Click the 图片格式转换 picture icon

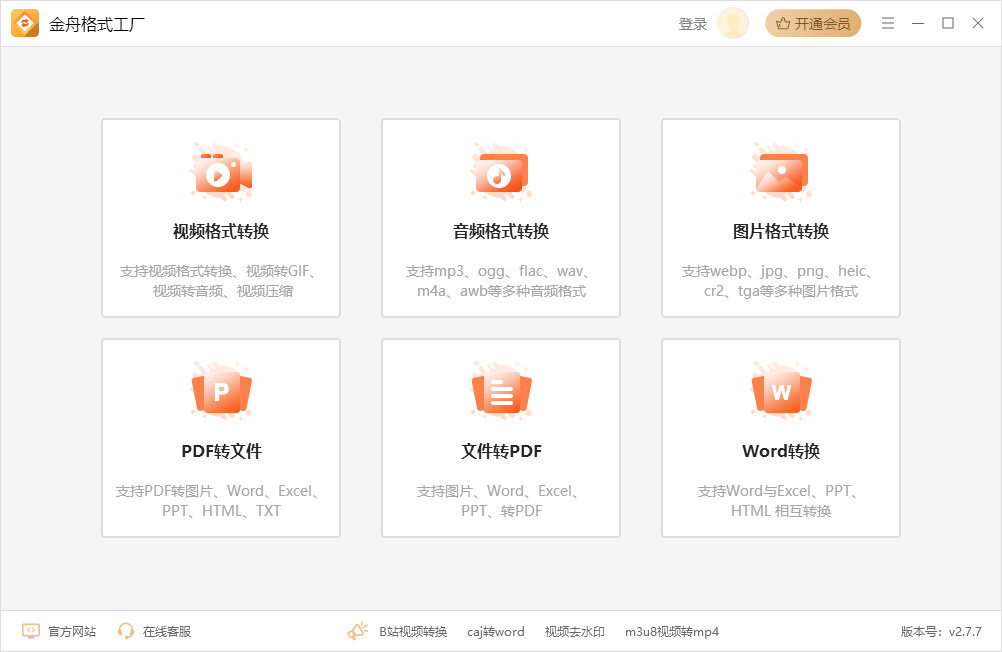[780, 172]
